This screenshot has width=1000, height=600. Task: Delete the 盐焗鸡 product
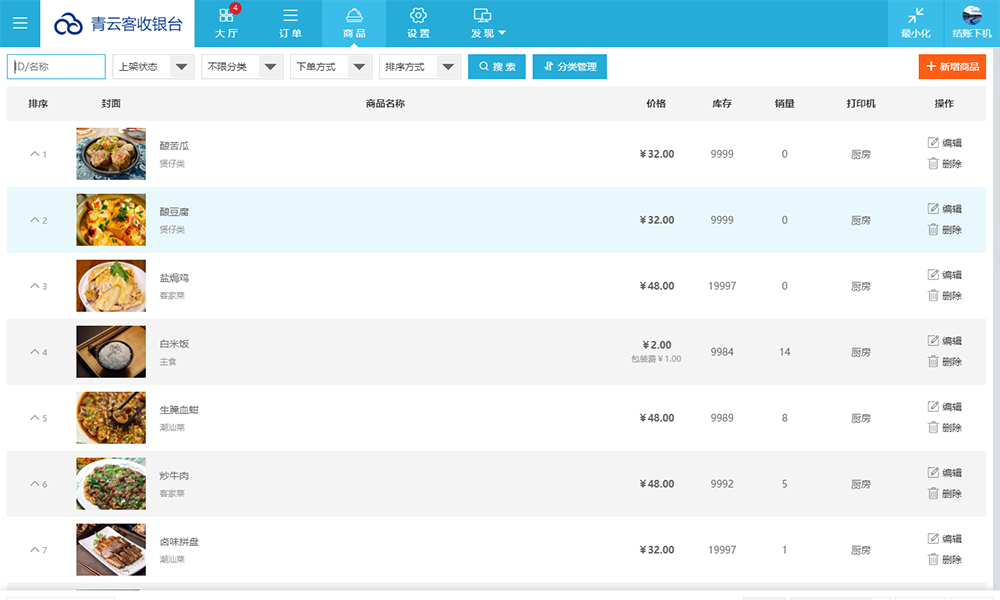945,296
